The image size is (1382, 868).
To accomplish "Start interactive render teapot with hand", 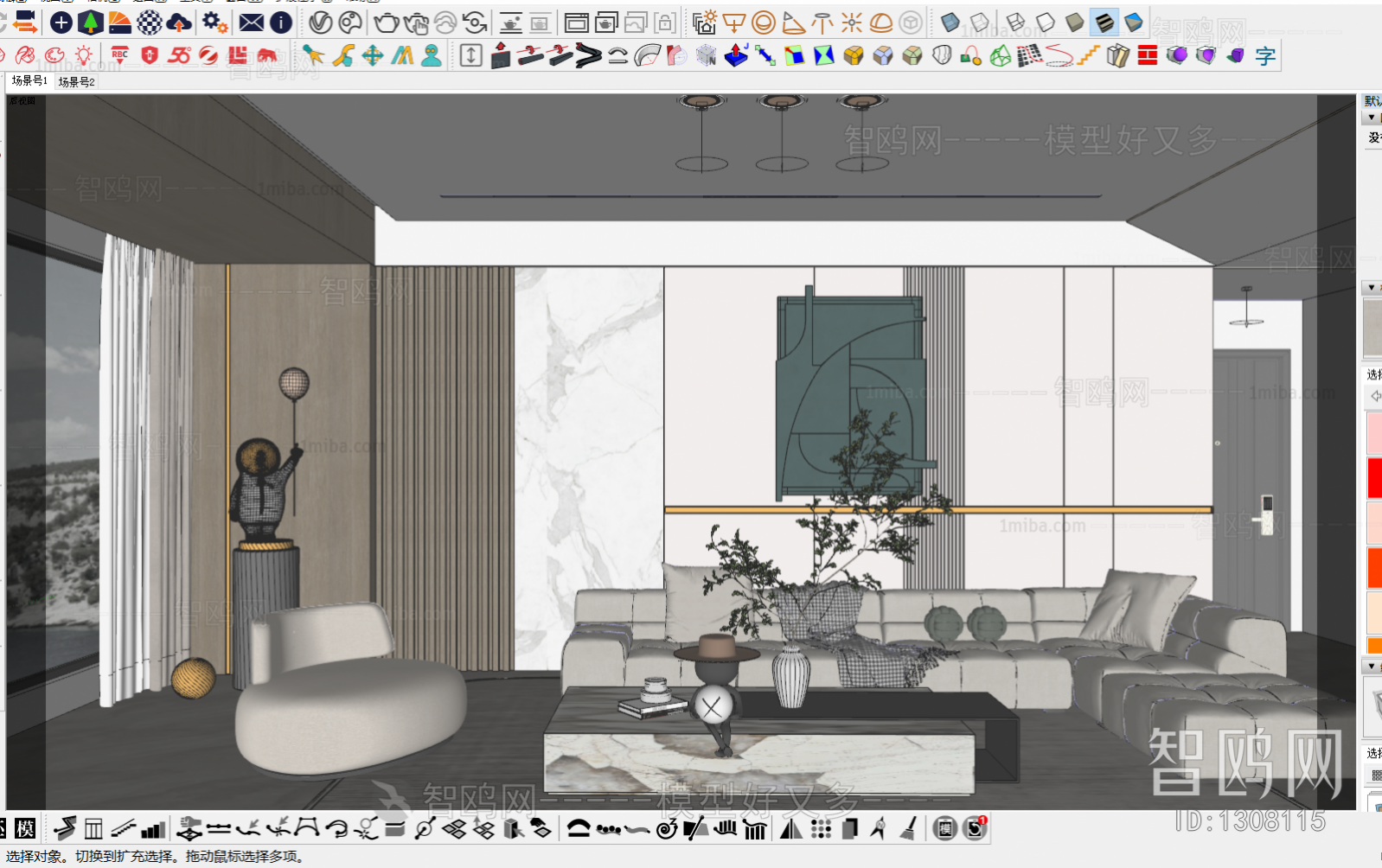I will click(x=416, y=22).
